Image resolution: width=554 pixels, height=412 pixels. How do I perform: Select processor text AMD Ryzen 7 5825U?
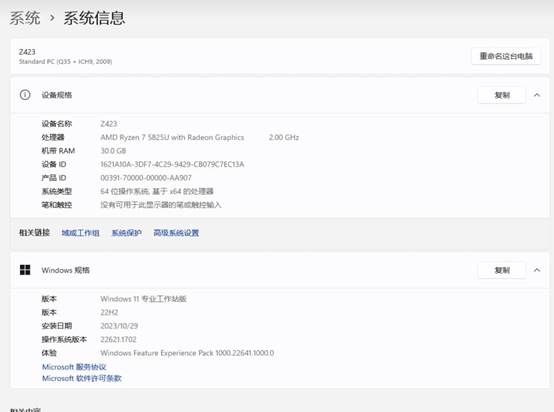pos(172,137)
